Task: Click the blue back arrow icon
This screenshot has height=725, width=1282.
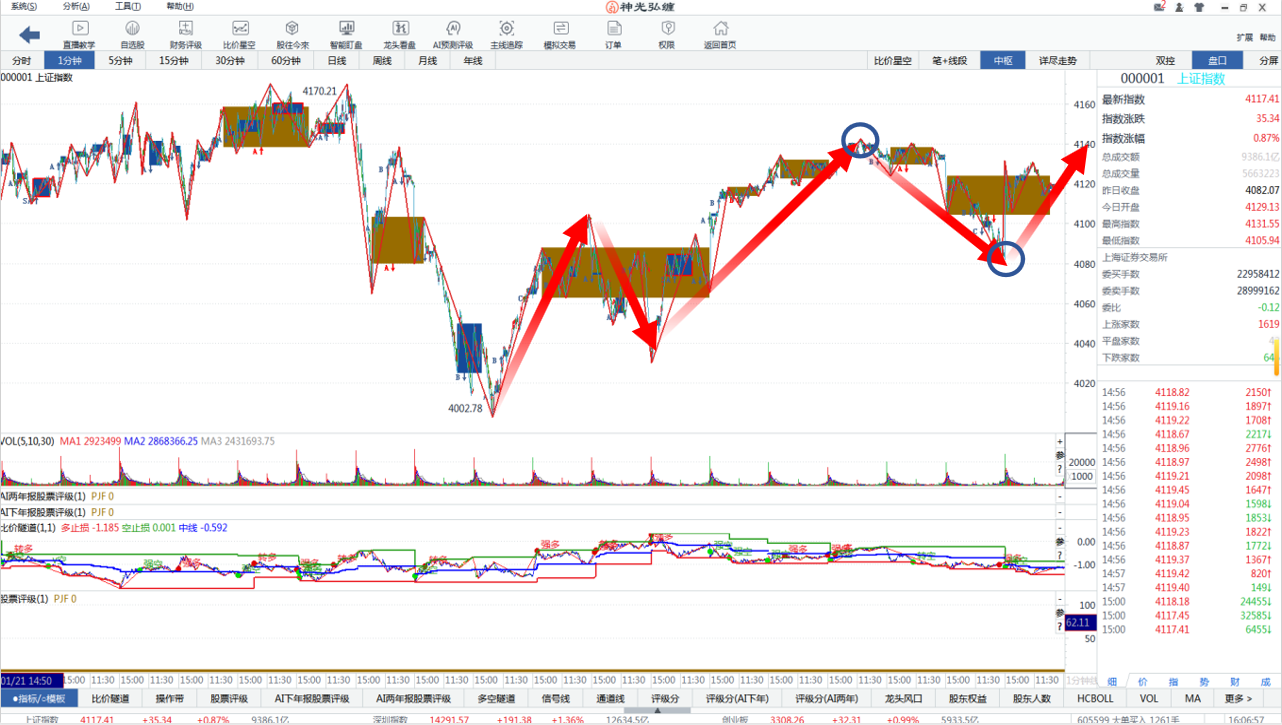Action: tap(29, 35)
